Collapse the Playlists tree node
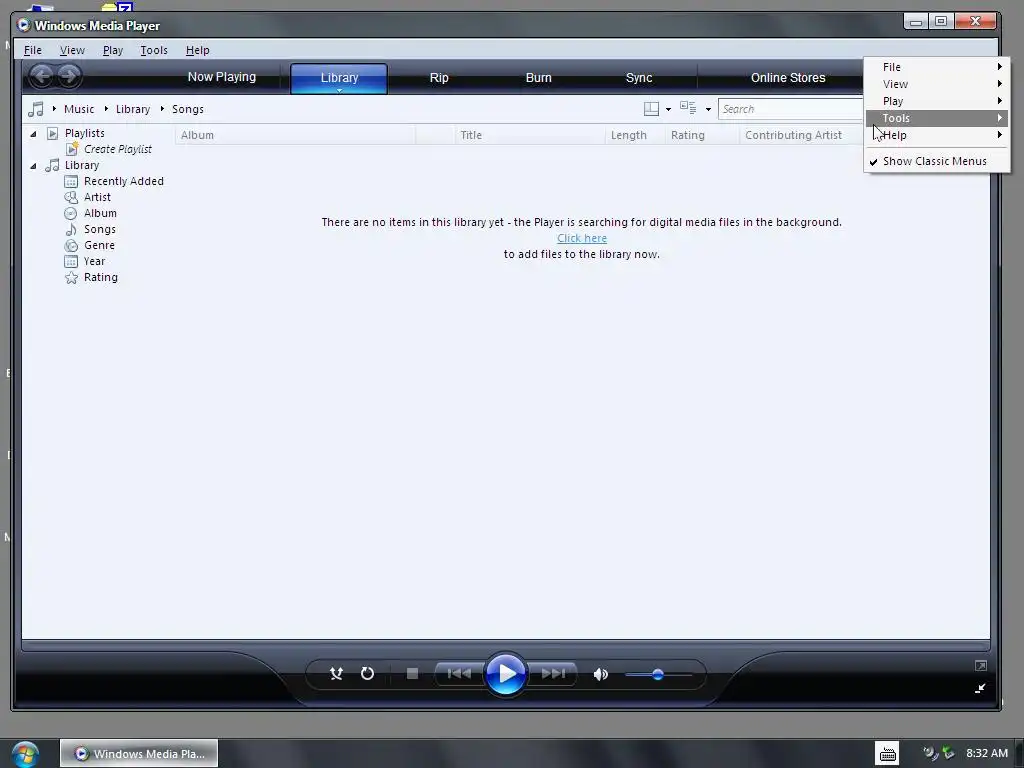Image resolution: width=1024 pixels, height=768 pixels. coord(33,134)
